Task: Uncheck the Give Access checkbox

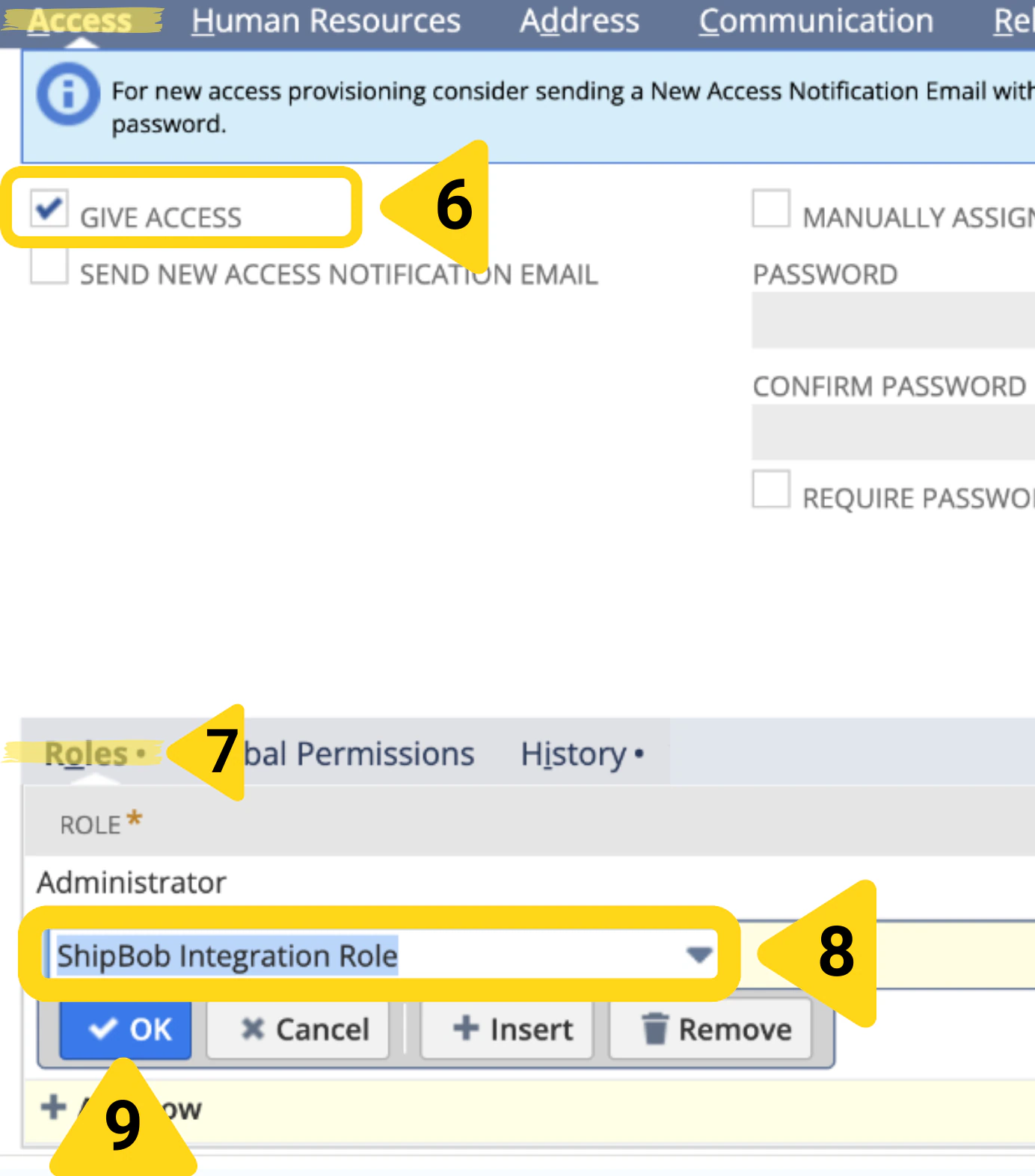Action: (48, 211)
